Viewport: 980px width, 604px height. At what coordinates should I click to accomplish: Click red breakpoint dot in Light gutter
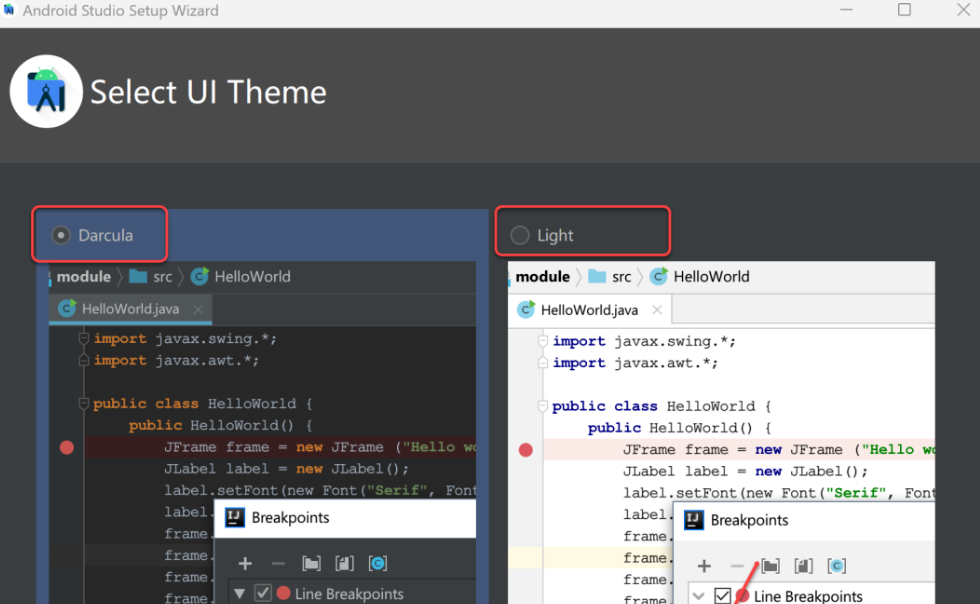[526, 450]
